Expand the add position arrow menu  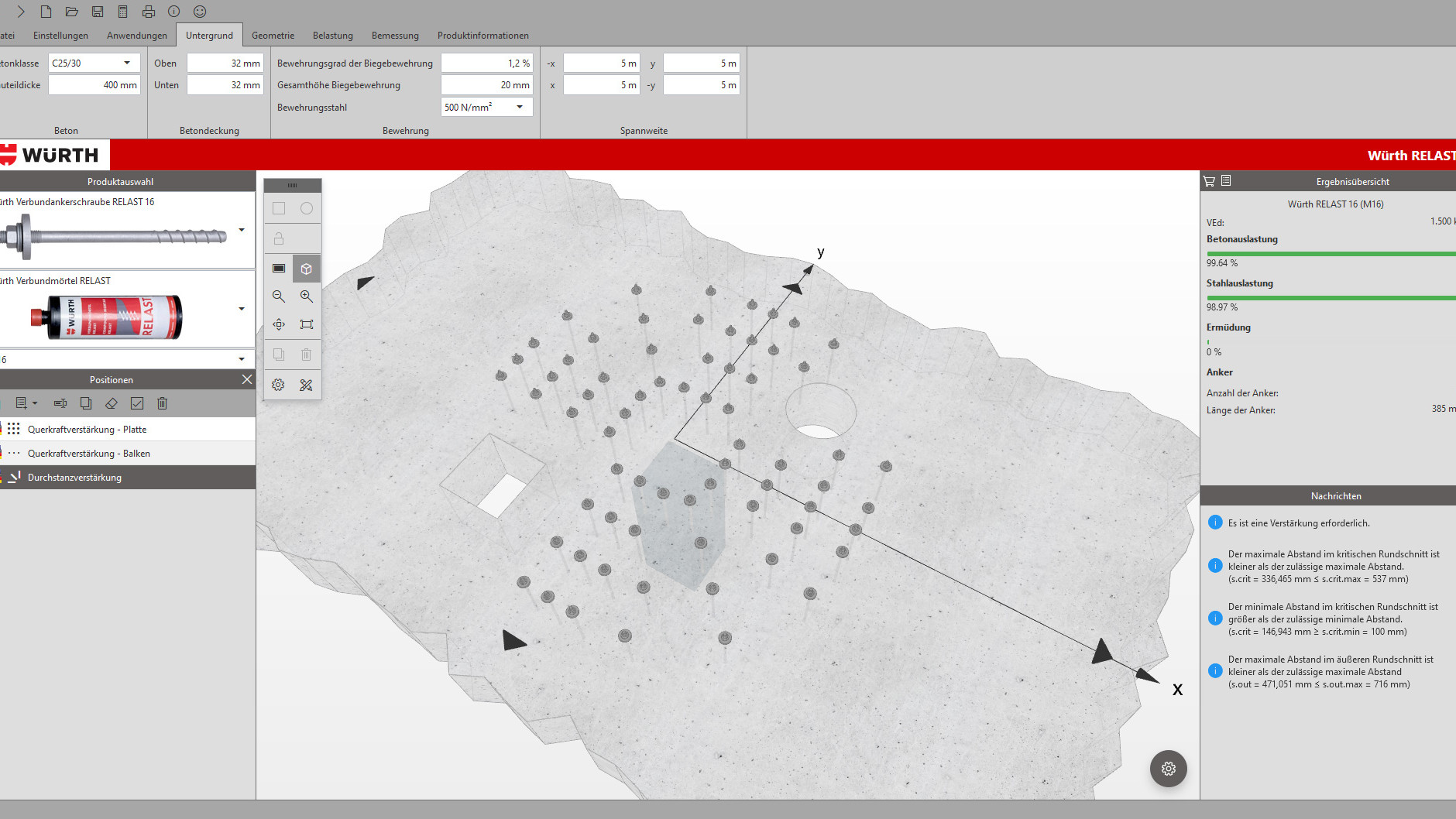(x=35, y=403)
